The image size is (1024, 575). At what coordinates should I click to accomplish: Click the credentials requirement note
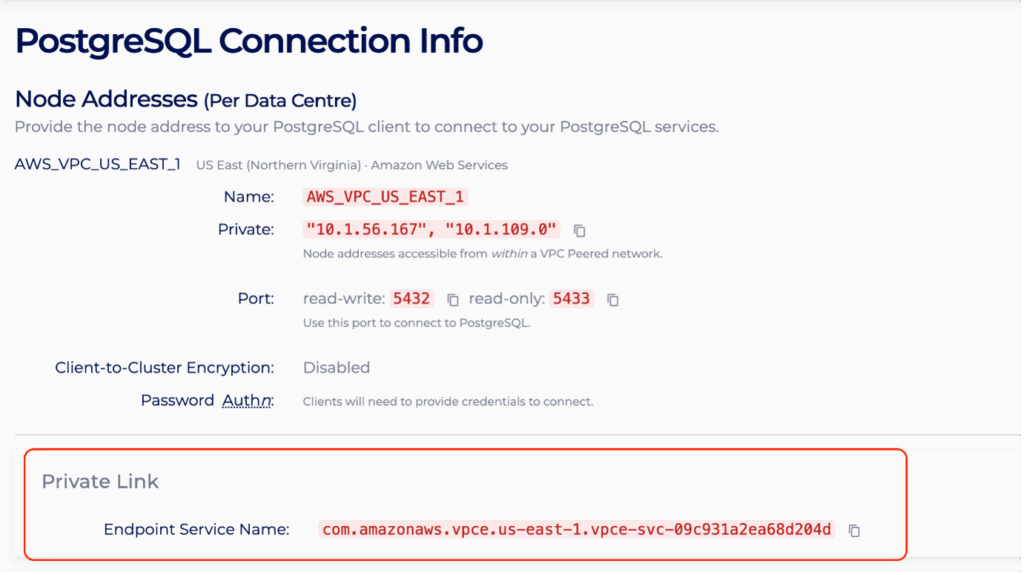point(448,402)
